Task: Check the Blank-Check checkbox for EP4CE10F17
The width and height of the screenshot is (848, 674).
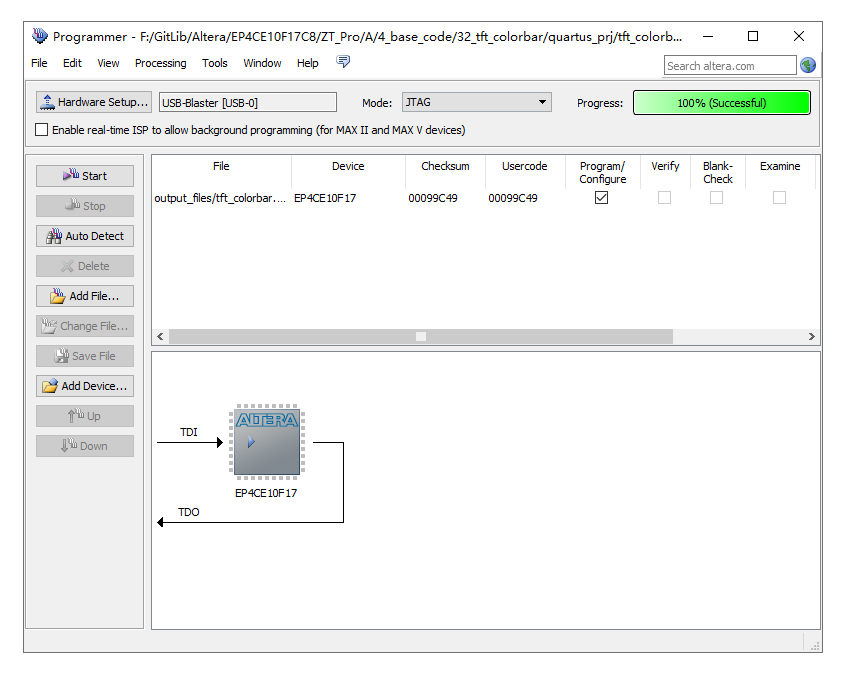Action: (717, 198)
